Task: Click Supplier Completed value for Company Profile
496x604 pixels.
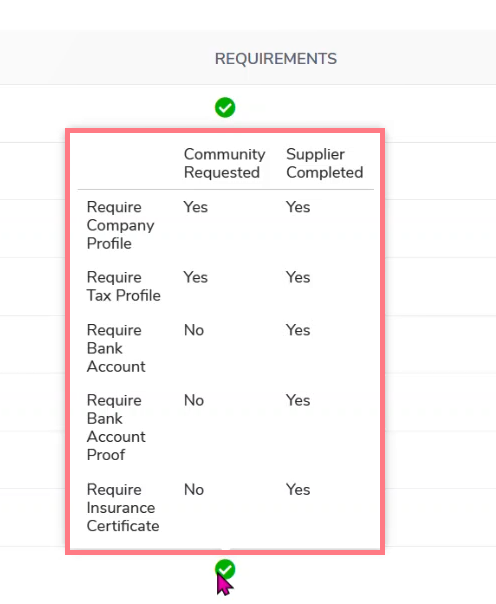Action: tap(298, 207)
